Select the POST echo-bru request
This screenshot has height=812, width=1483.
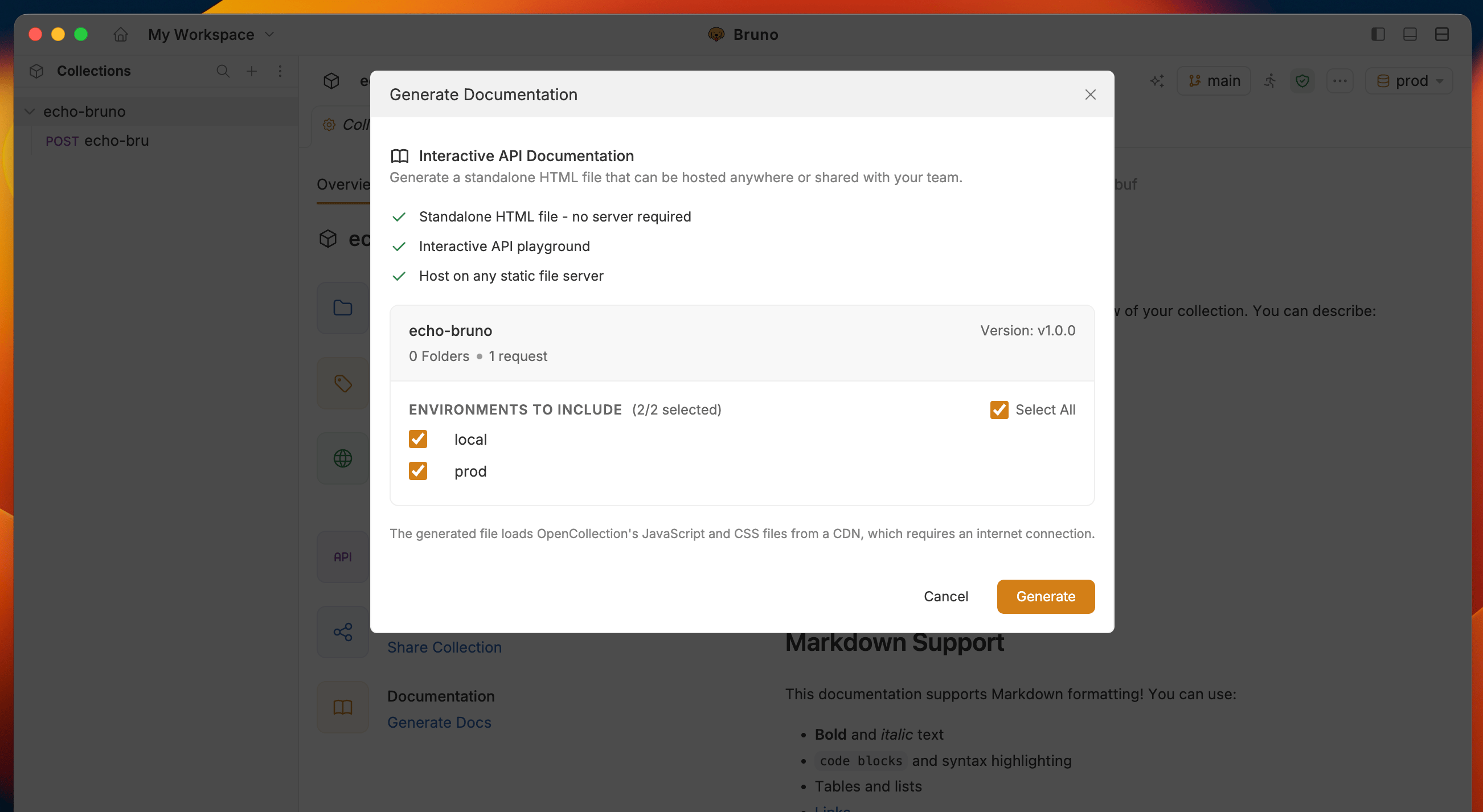pyautogui.click(x=97, y=141)
